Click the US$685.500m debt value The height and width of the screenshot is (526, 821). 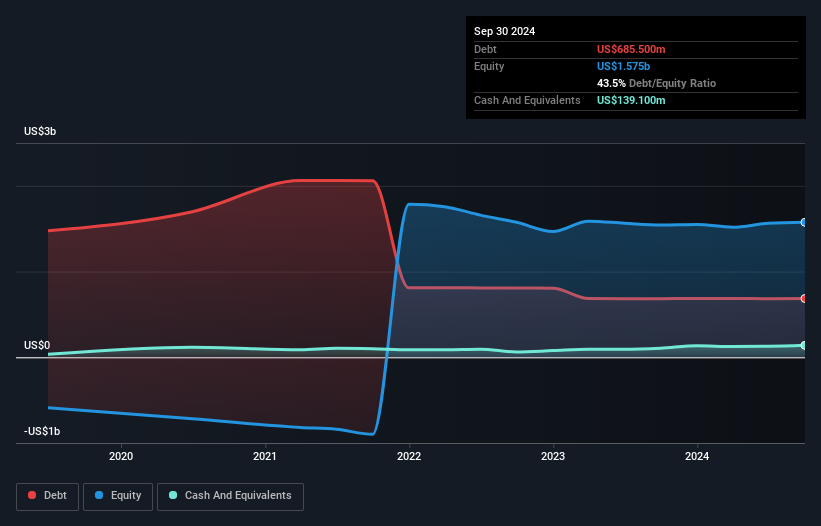631,49
